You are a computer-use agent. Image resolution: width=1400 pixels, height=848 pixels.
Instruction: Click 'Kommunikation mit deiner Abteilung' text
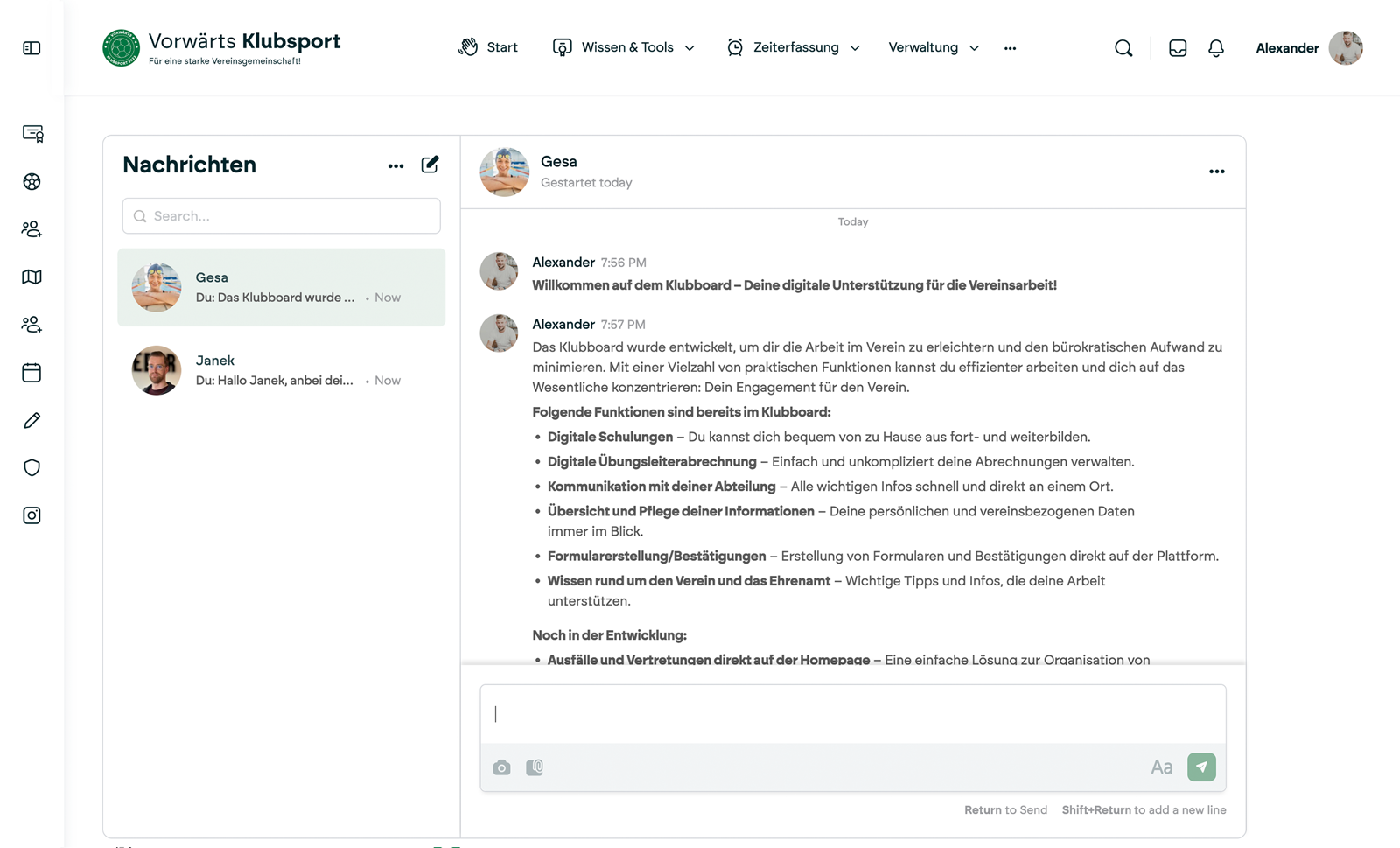click(x=661, y=487)
